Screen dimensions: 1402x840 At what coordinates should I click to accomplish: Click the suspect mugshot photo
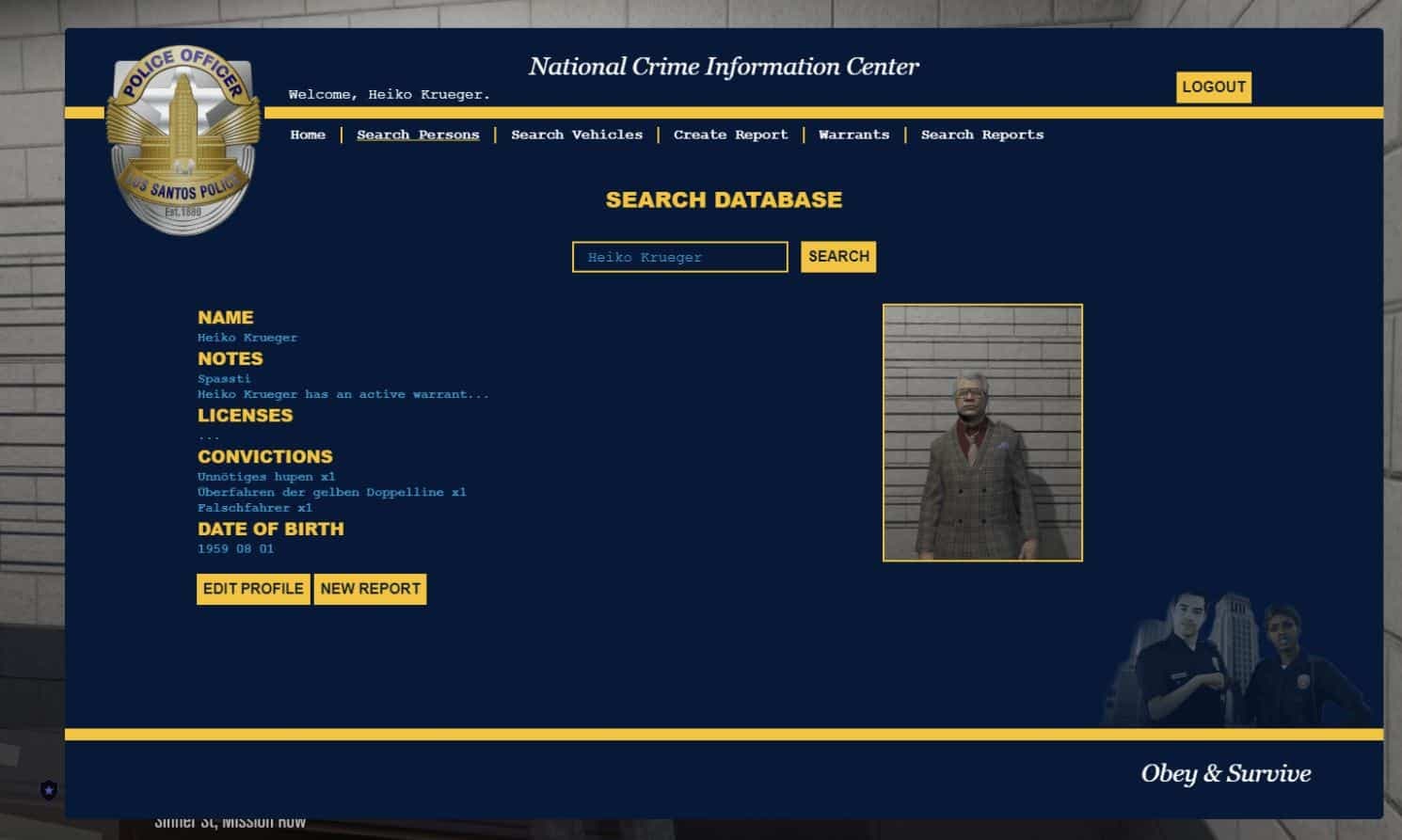point(982,433)
